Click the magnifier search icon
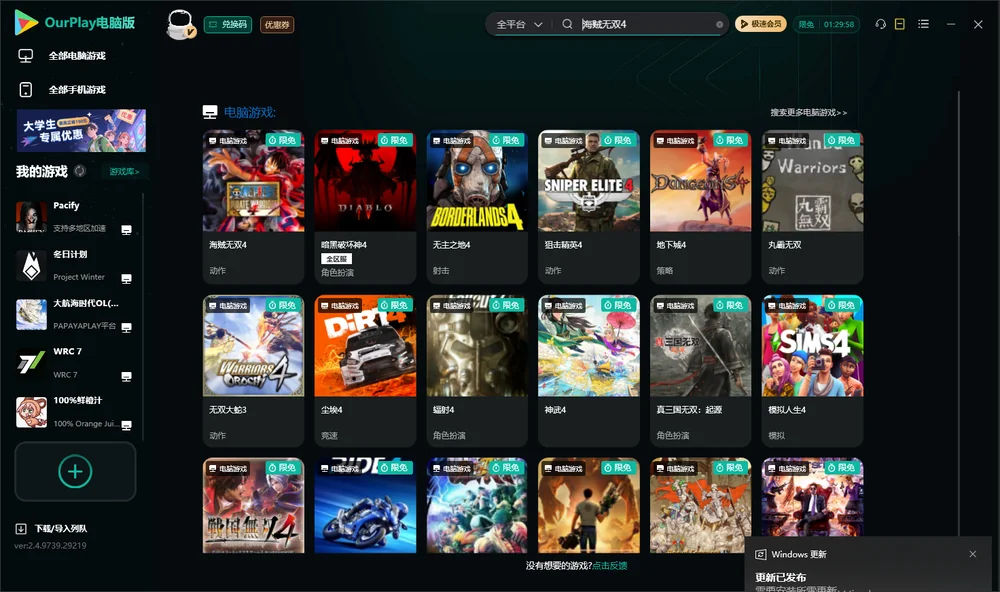Viewport: 1000px width, 592px height. pos(567,24)
